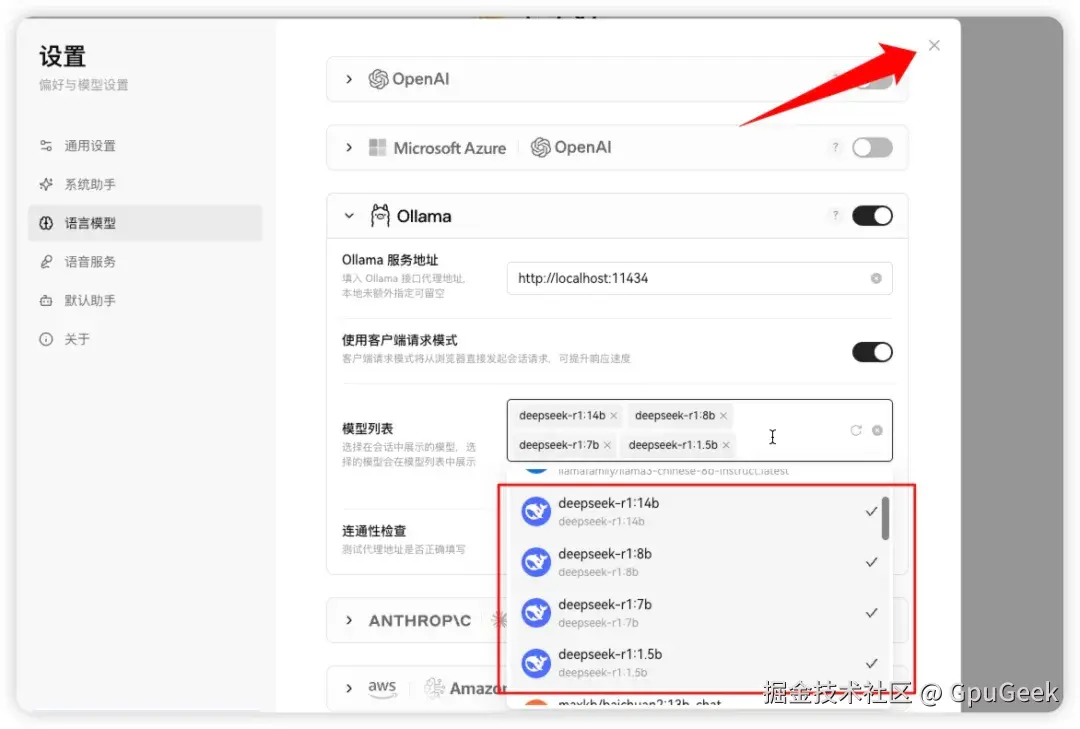Click the 通用设置 sliders icon
Viewport: 1080px width, 729px height.
coord(46,145)
